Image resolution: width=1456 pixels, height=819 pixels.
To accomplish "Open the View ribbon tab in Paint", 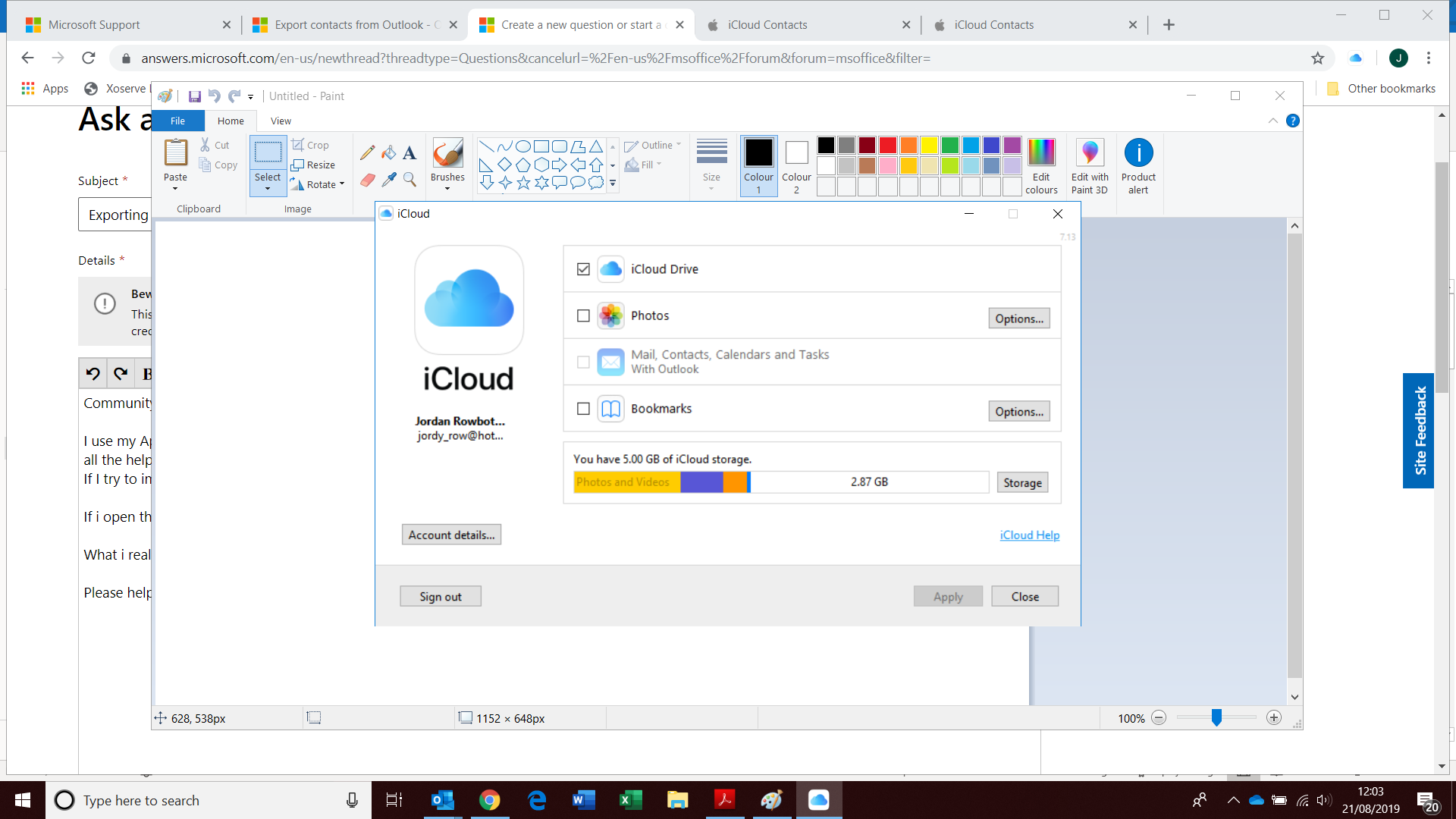I will (281, 121).
